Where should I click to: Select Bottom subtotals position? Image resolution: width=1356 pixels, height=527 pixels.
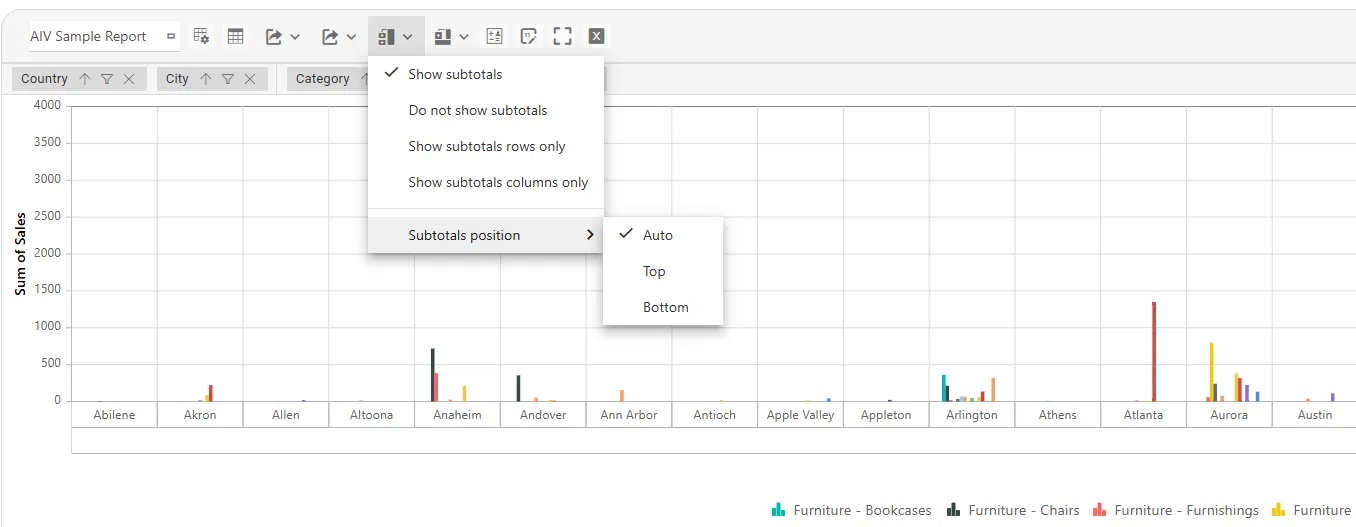click(663, 307)
